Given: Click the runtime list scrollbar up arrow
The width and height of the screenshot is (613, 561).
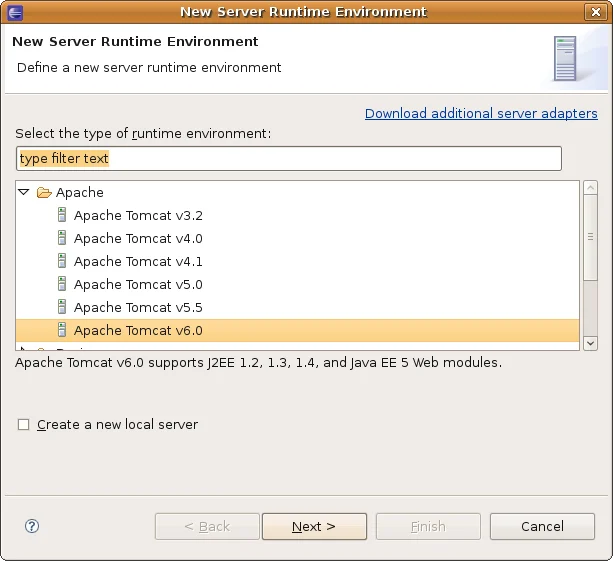Looking at the screenshot, I should pos(590,188).
